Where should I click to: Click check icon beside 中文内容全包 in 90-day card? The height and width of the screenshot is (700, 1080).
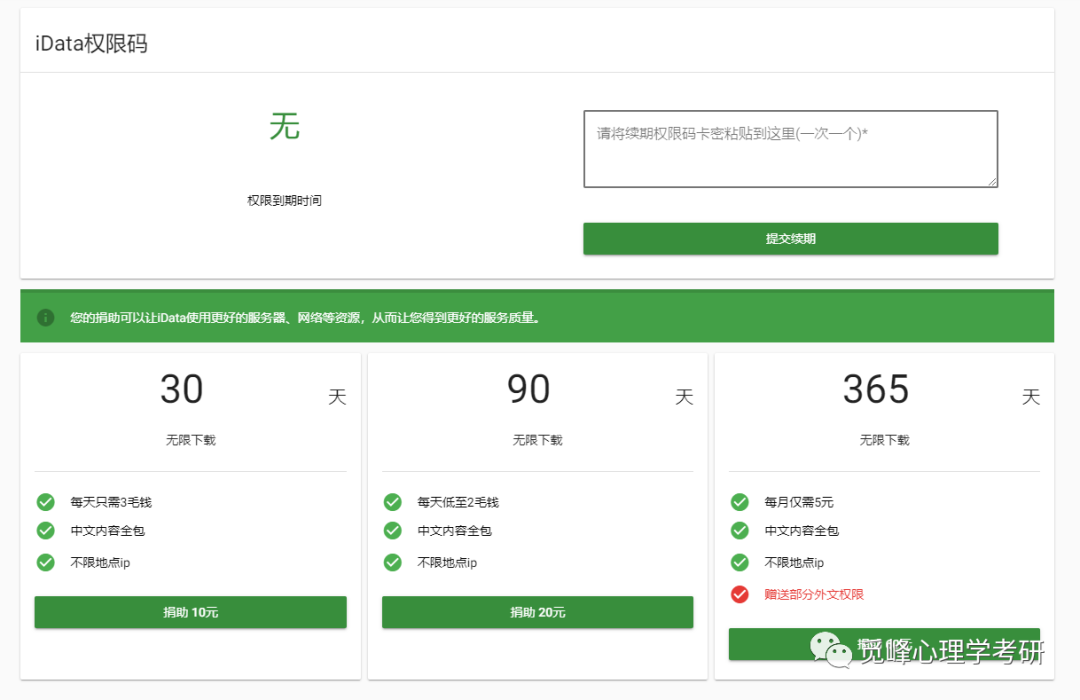click(x=393, y=531)
